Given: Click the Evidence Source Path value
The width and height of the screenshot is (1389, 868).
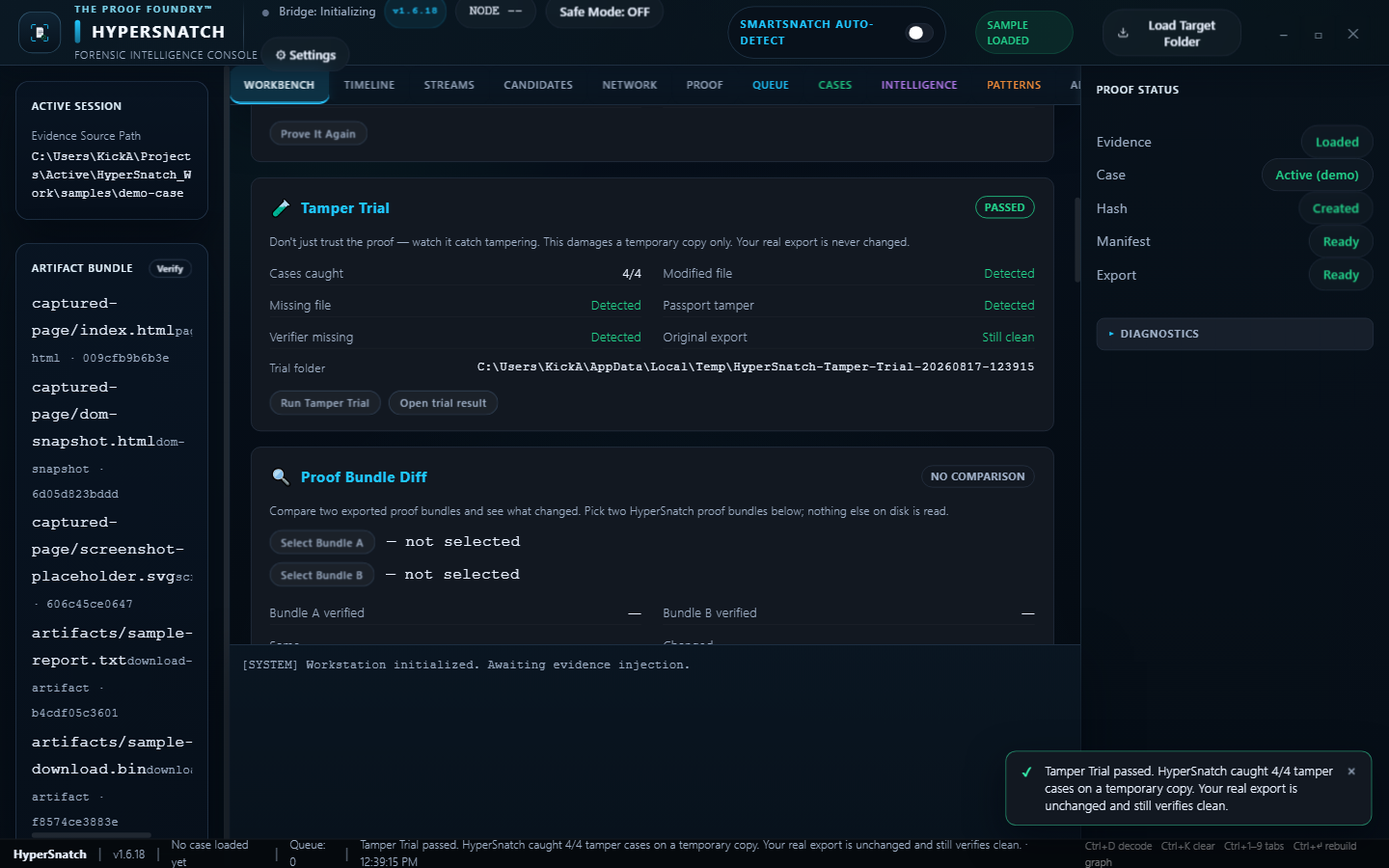Looking at the screenshot, I should coord(111,175).
